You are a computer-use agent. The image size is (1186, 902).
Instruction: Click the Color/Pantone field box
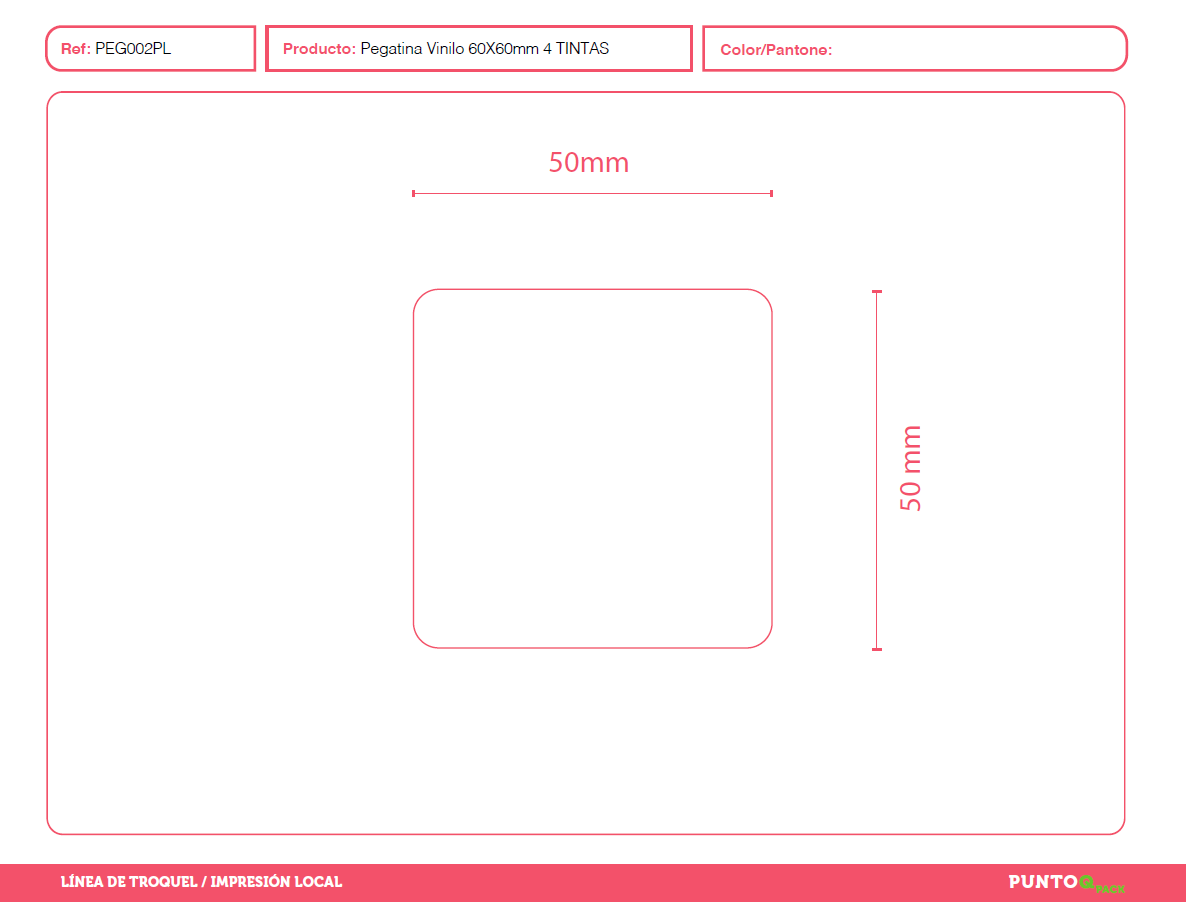pyautogui.click(x=914, y=48)
